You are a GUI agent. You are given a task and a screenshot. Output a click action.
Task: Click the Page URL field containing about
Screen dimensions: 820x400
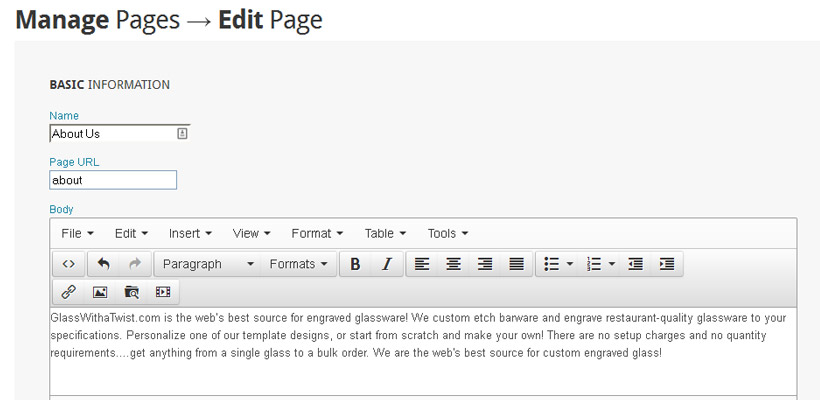113,180
